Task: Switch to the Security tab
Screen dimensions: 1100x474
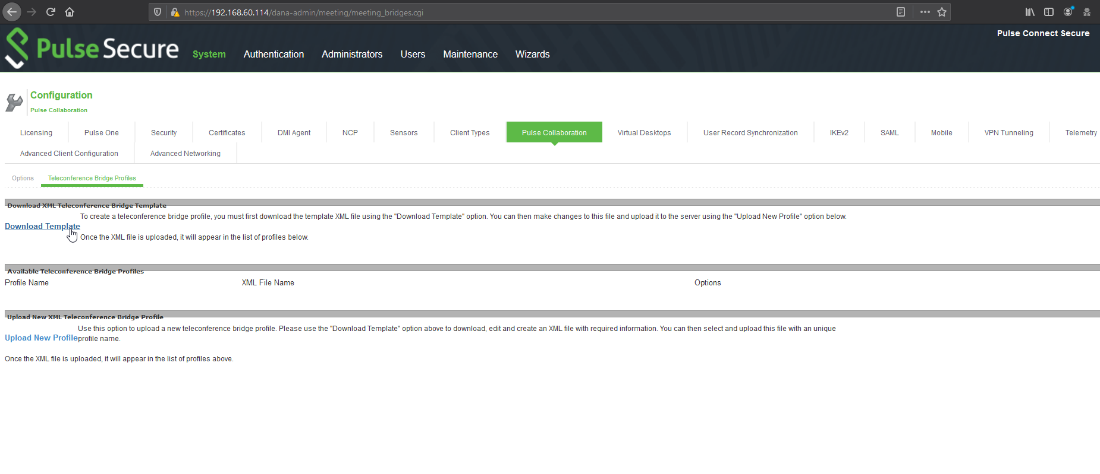Action: tap(163, 133)
